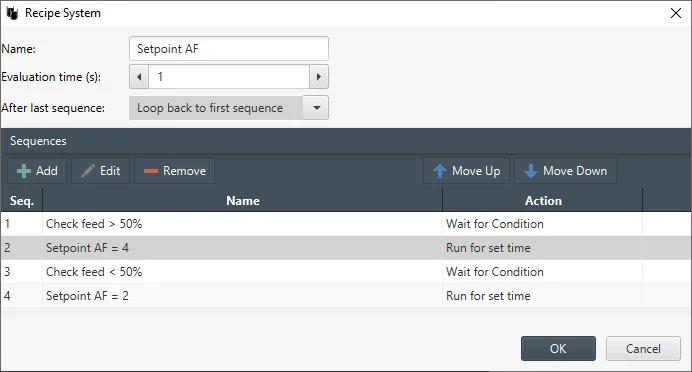The height and width of the screenshot is (372, 692).
Task: Click the evaluation time value field
Action: [x=229, y=77]
